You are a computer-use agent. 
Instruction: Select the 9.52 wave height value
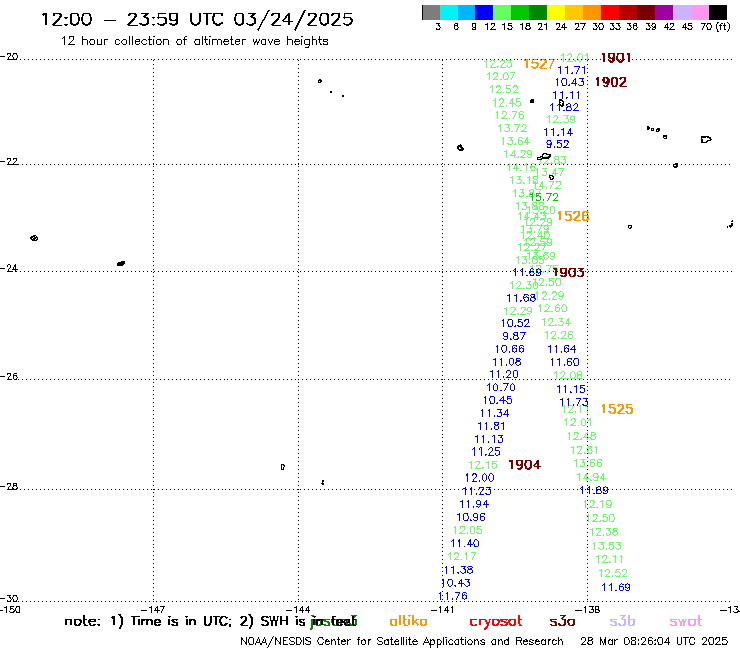[x=557, y=144]
